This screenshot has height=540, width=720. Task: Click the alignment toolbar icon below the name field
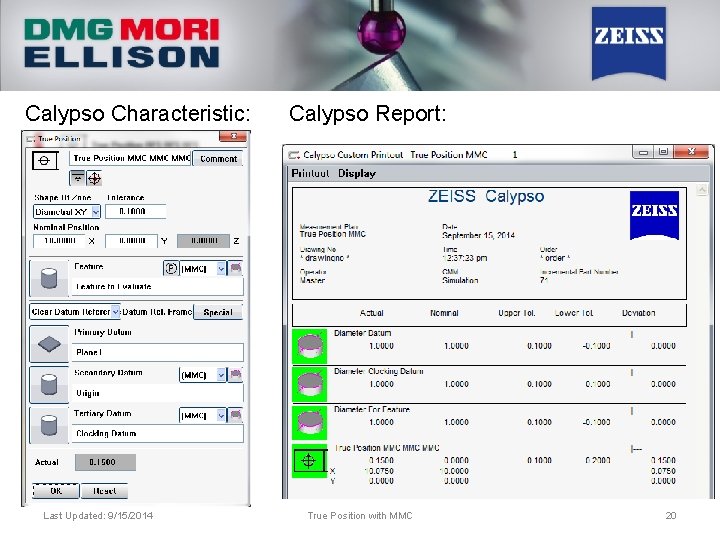78,178
